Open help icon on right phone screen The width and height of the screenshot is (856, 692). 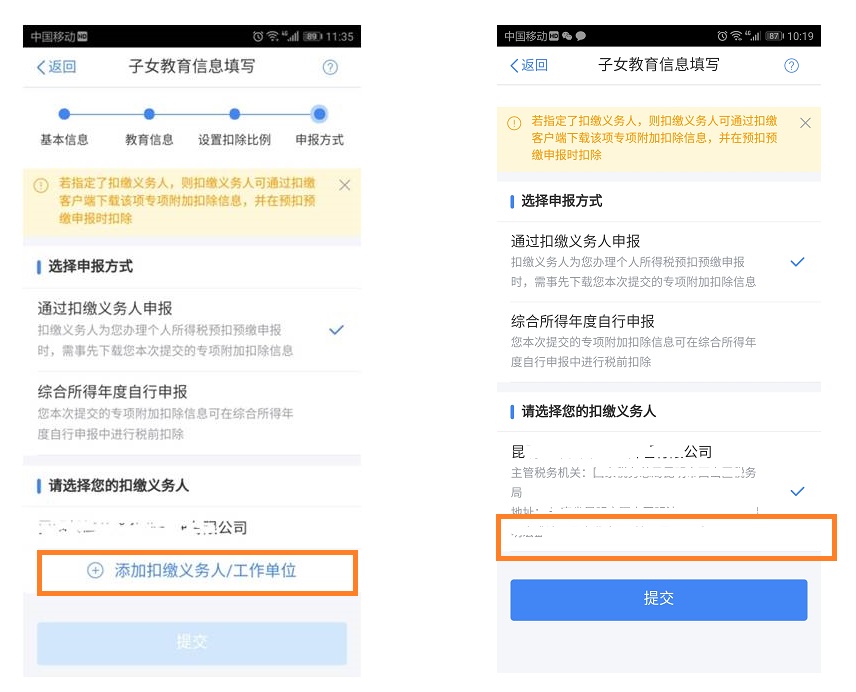(x=791, y=65)
